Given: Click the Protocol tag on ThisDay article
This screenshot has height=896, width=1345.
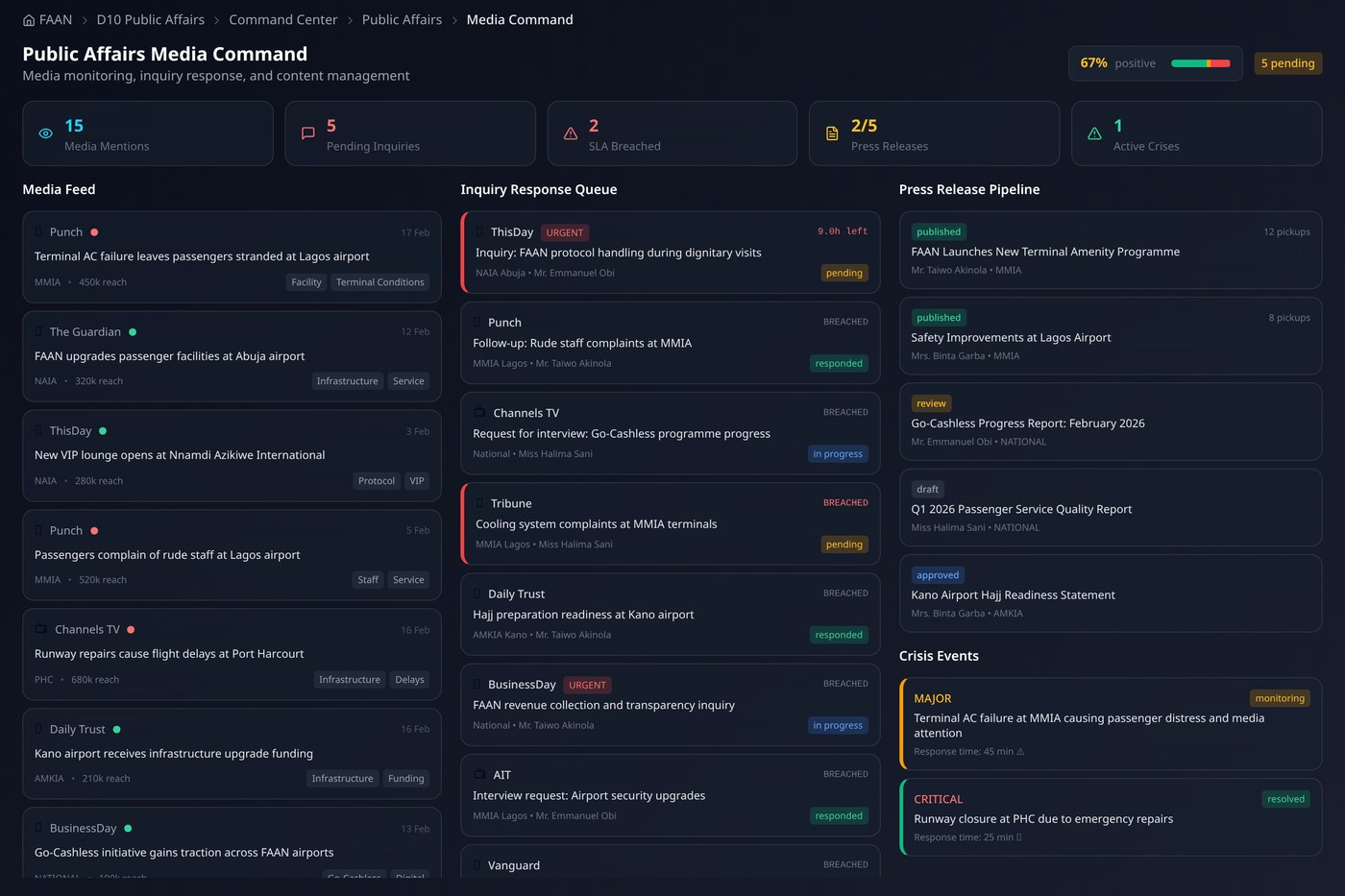Looking at the screenshot, I should click(x=377, y=481).
